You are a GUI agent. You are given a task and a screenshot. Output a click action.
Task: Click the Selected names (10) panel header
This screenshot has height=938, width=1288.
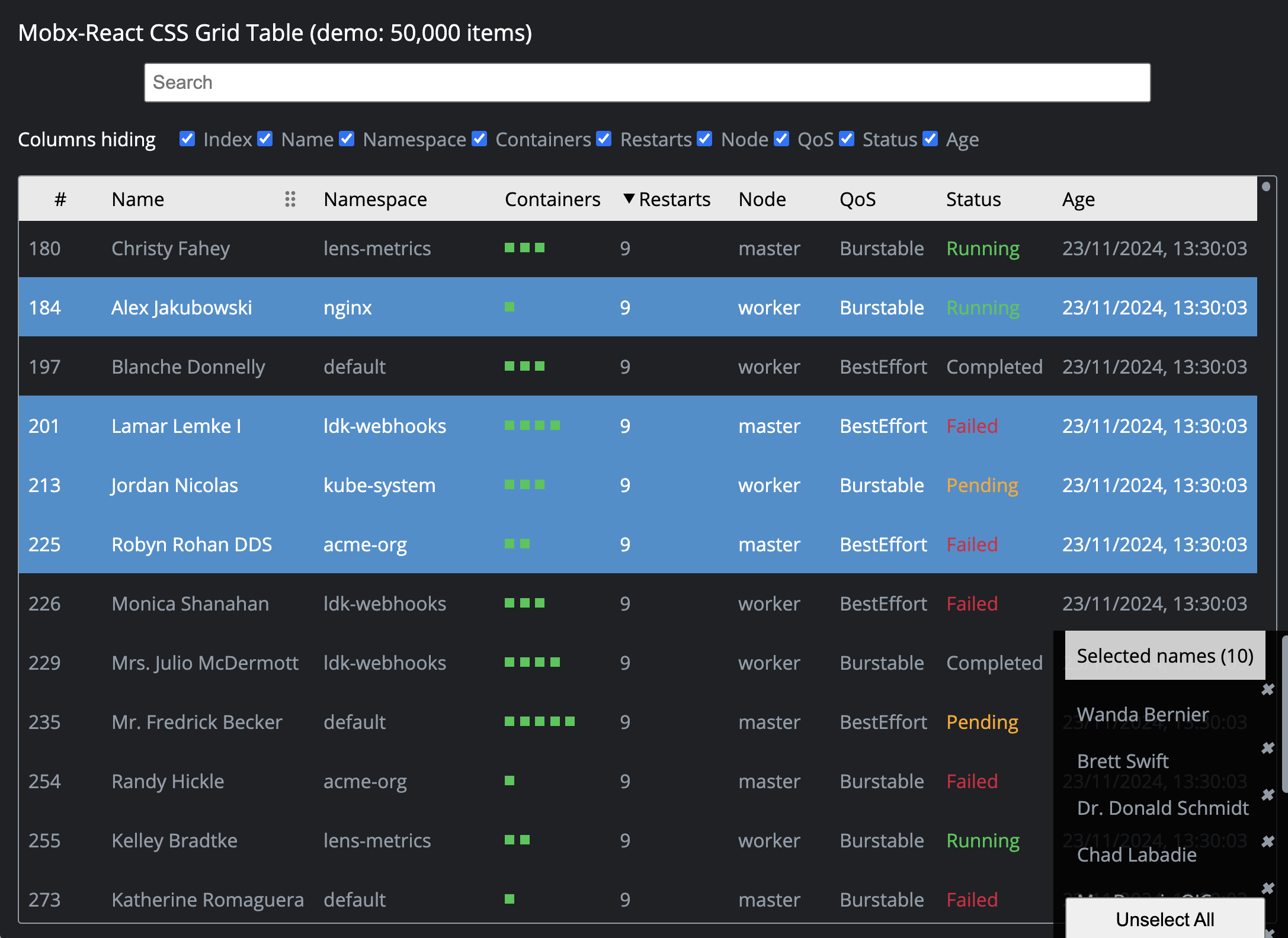tap(1164, 656)
